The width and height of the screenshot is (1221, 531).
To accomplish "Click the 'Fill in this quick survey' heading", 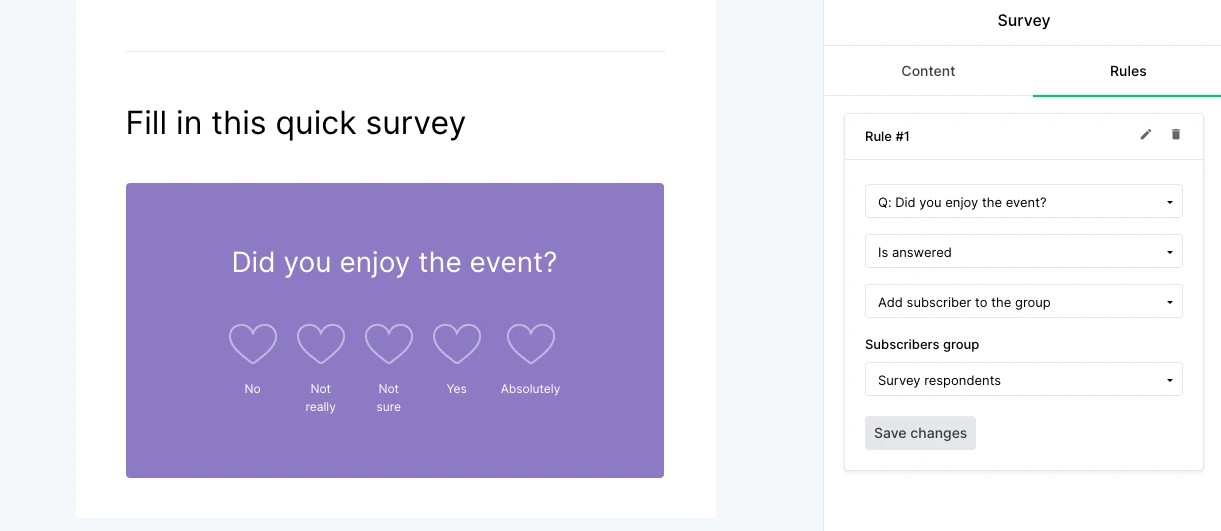I will pos(296,123).
